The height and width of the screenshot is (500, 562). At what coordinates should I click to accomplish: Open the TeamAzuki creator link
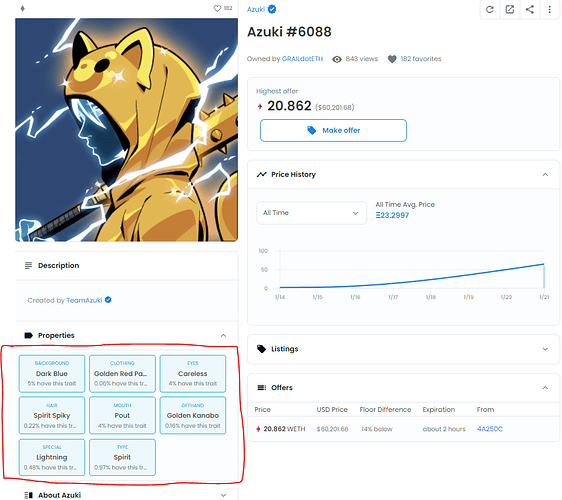(x=84, y=300)
